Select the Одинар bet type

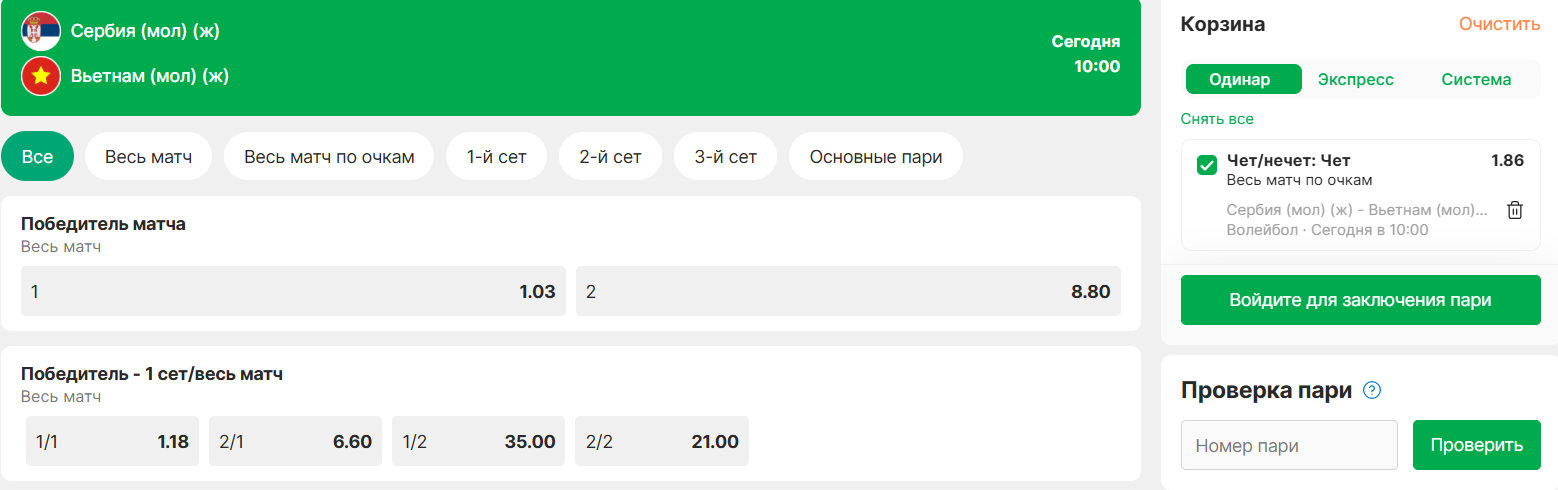pos(1243,80)
